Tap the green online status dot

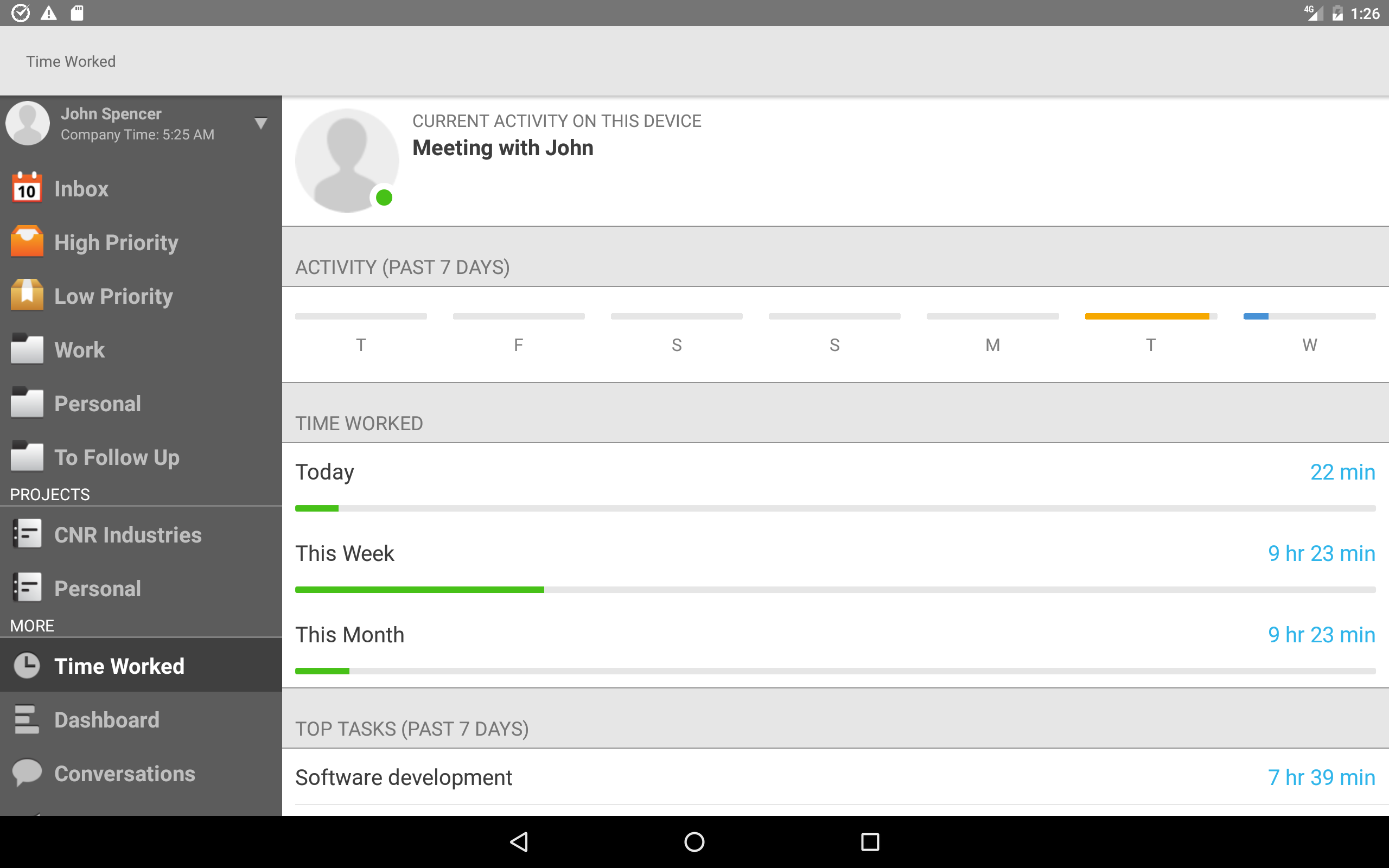[x=384, y=197]
